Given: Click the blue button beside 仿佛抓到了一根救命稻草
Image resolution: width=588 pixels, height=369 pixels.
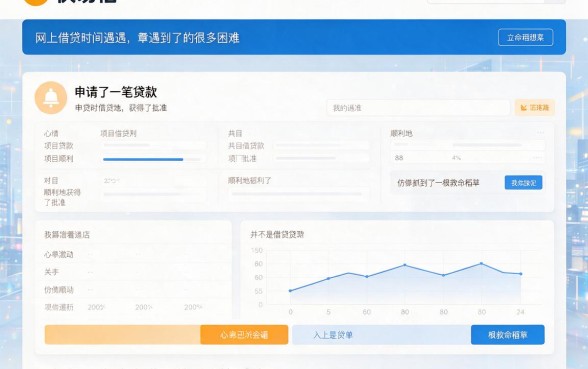Looking at the screenshot, I should [524, 183].
